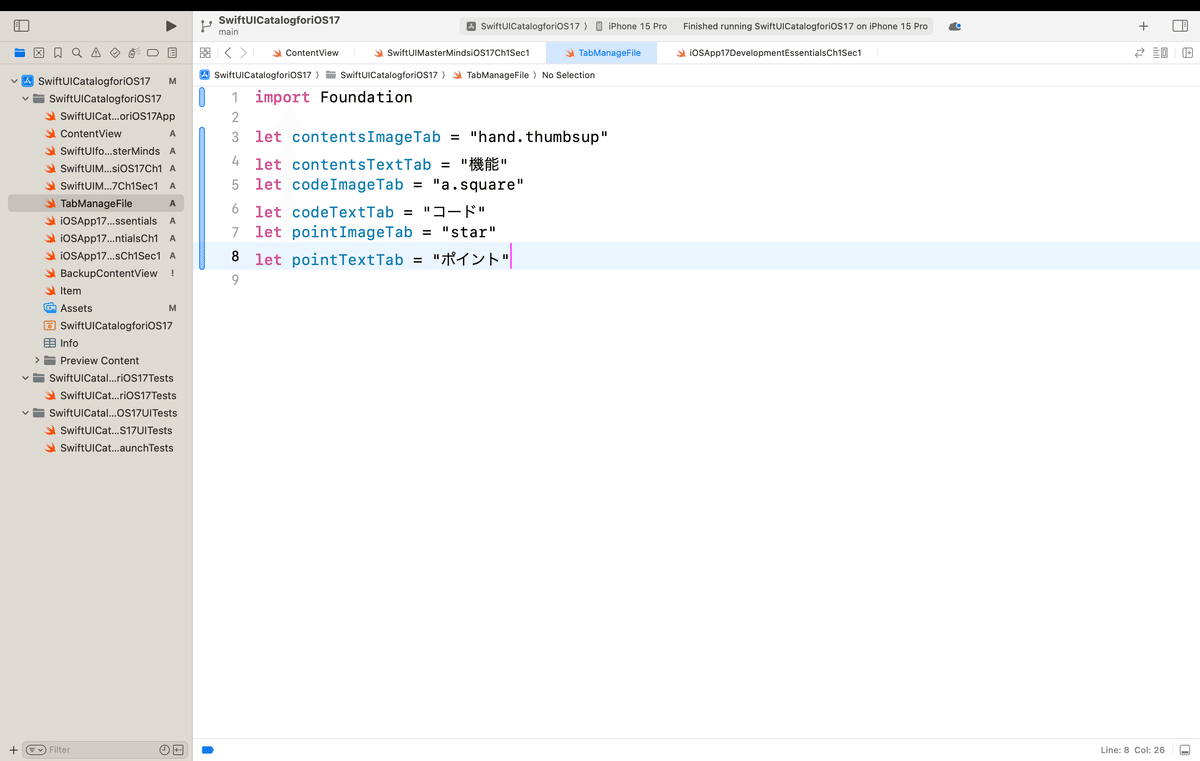Open the Library with the plus button
This screenshot has height=761, width=1200.
click(x=1144, y=26)
